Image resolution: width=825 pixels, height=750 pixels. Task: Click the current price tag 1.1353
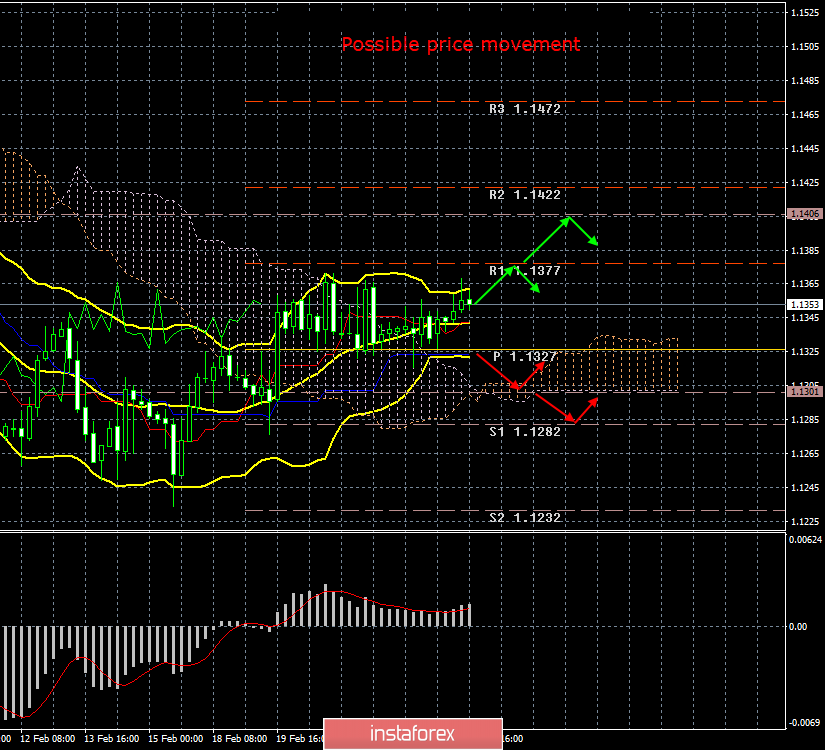pos(804,305)
